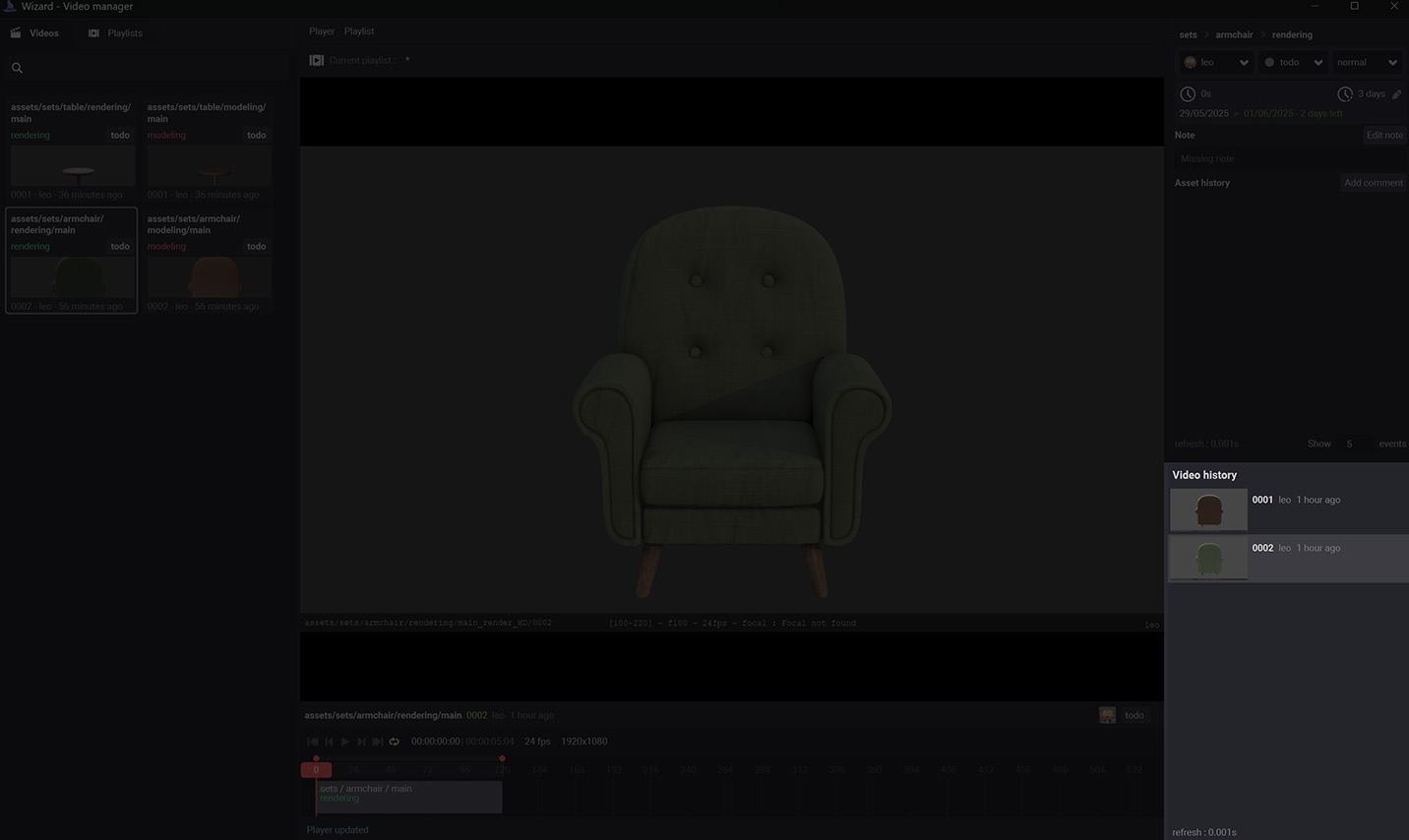The height and width of the screenshot is (840, 1409).
Task: Open the Playlist menu
Action: (359, 31)
